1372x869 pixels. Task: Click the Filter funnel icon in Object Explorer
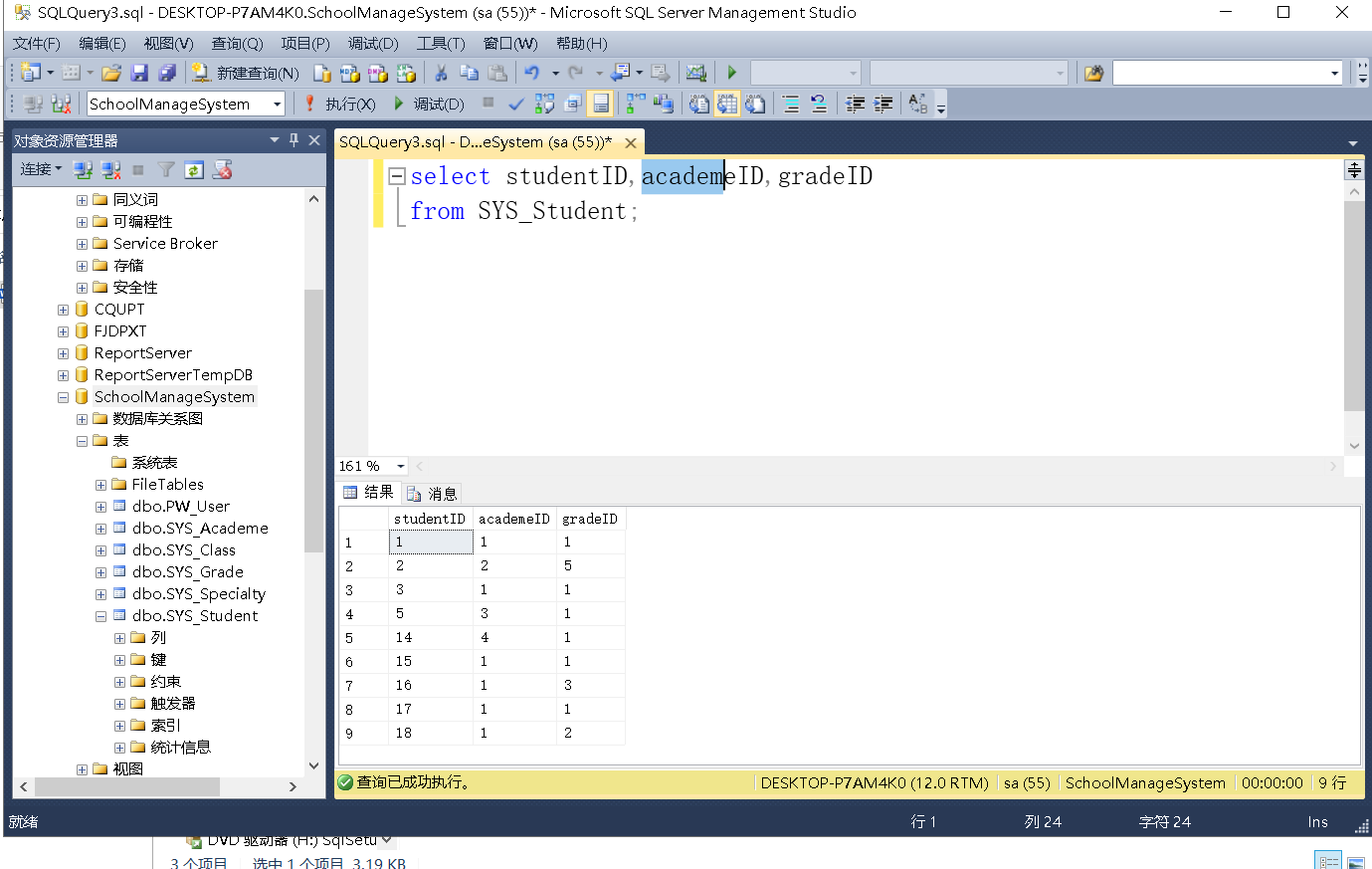tap(166, 170)
